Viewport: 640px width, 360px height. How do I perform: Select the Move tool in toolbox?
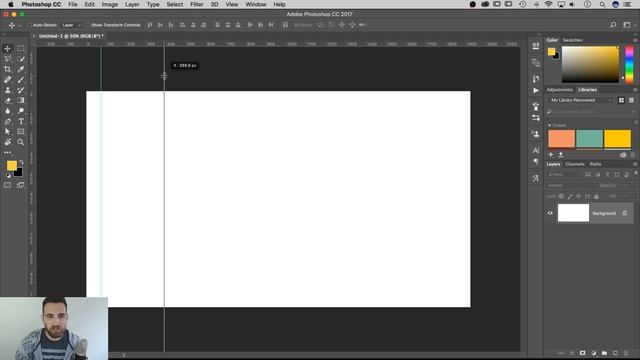[x=7, y=49]
